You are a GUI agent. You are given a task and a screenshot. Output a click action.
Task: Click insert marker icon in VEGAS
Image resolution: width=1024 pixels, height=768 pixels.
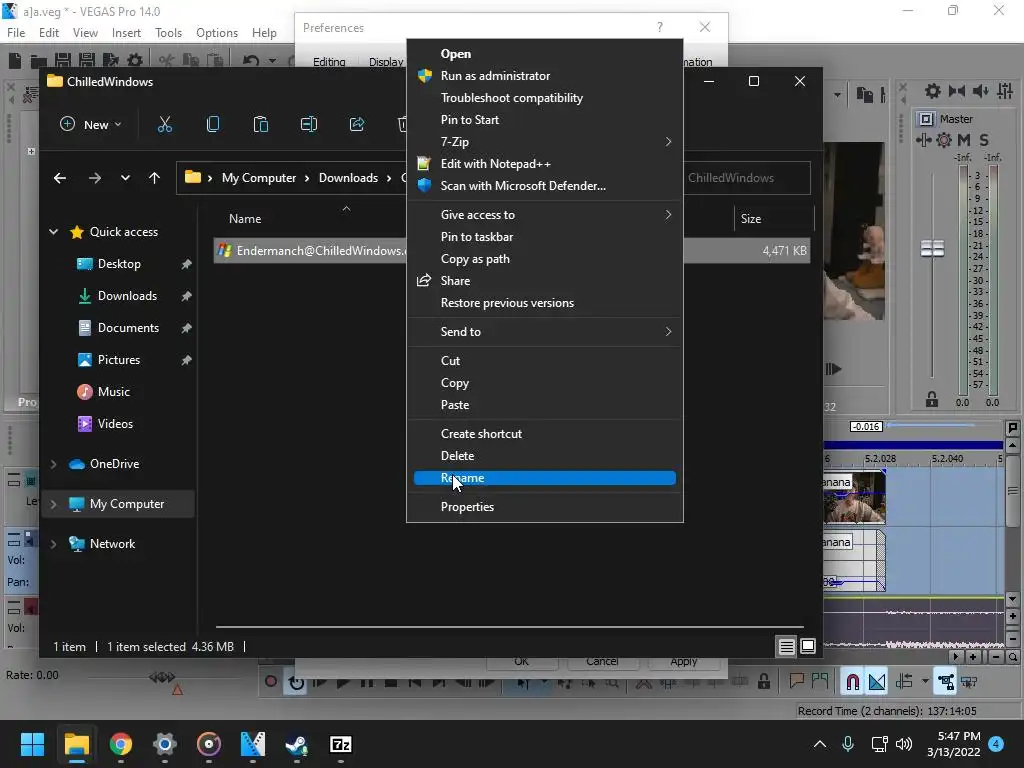pyautogui.click(x=796, y=682)
